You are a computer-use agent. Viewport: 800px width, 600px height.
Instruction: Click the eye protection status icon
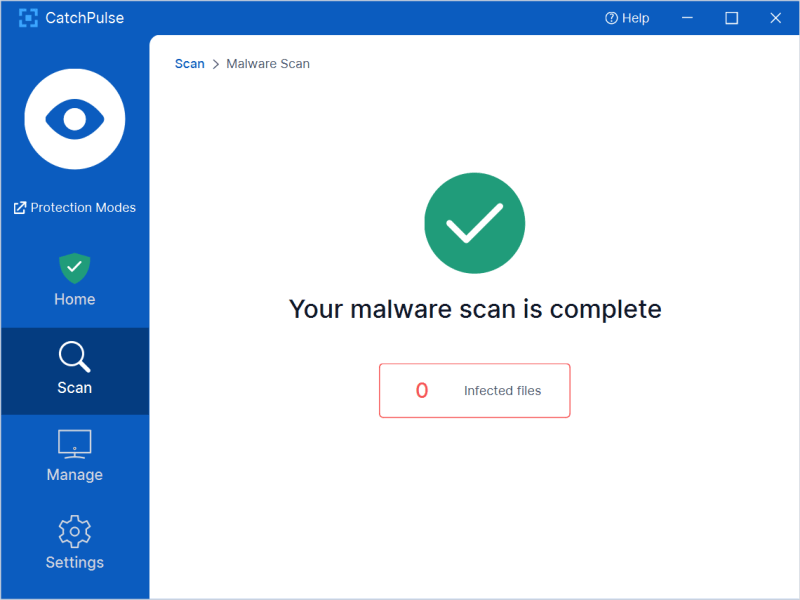75,119
